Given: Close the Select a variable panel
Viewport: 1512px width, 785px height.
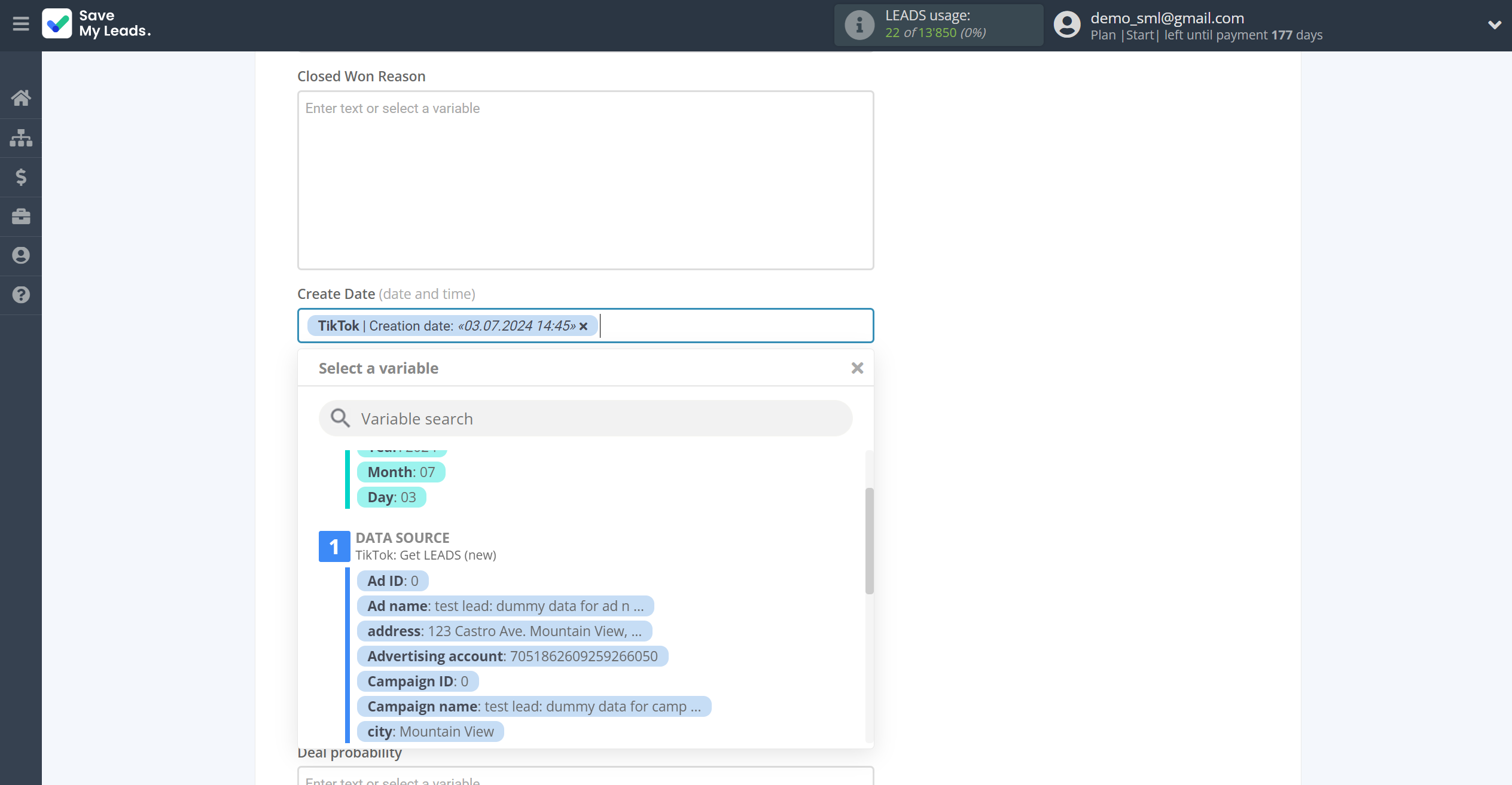Looking at the screenshot, I should pyautogui.click(x=857, y=368).
